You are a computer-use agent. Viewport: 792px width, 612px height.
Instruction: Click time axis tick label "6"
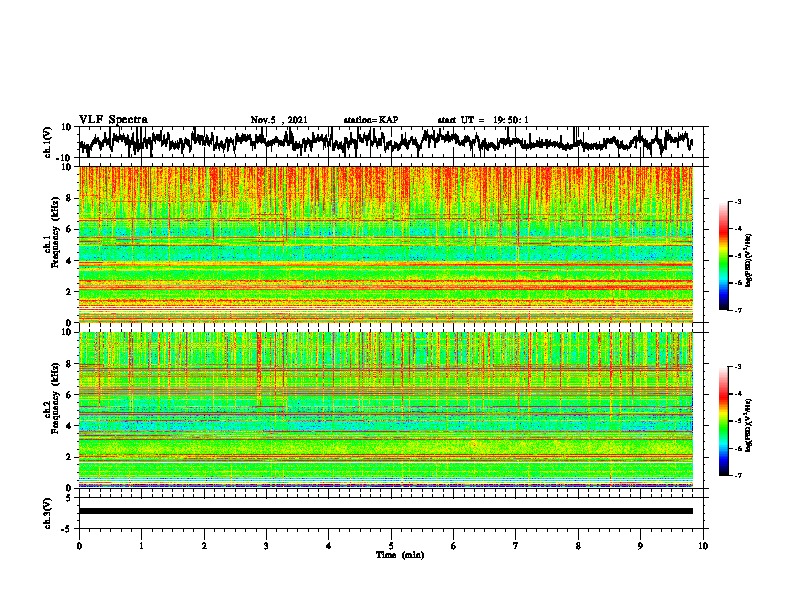pyautogui.click(x=454, y=546)
